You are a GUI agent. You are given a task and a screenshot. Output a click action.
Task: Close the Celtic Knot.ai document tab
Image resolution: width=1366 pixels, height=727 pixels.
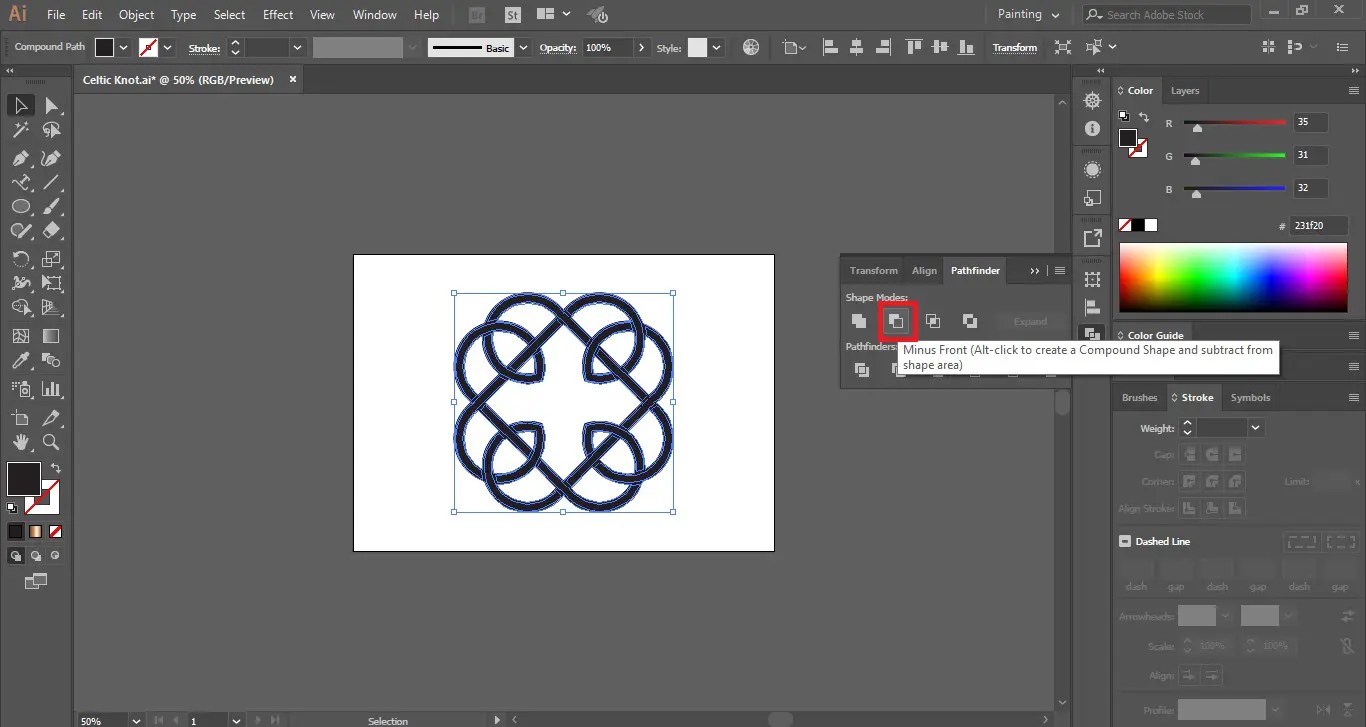click(293, 79)
